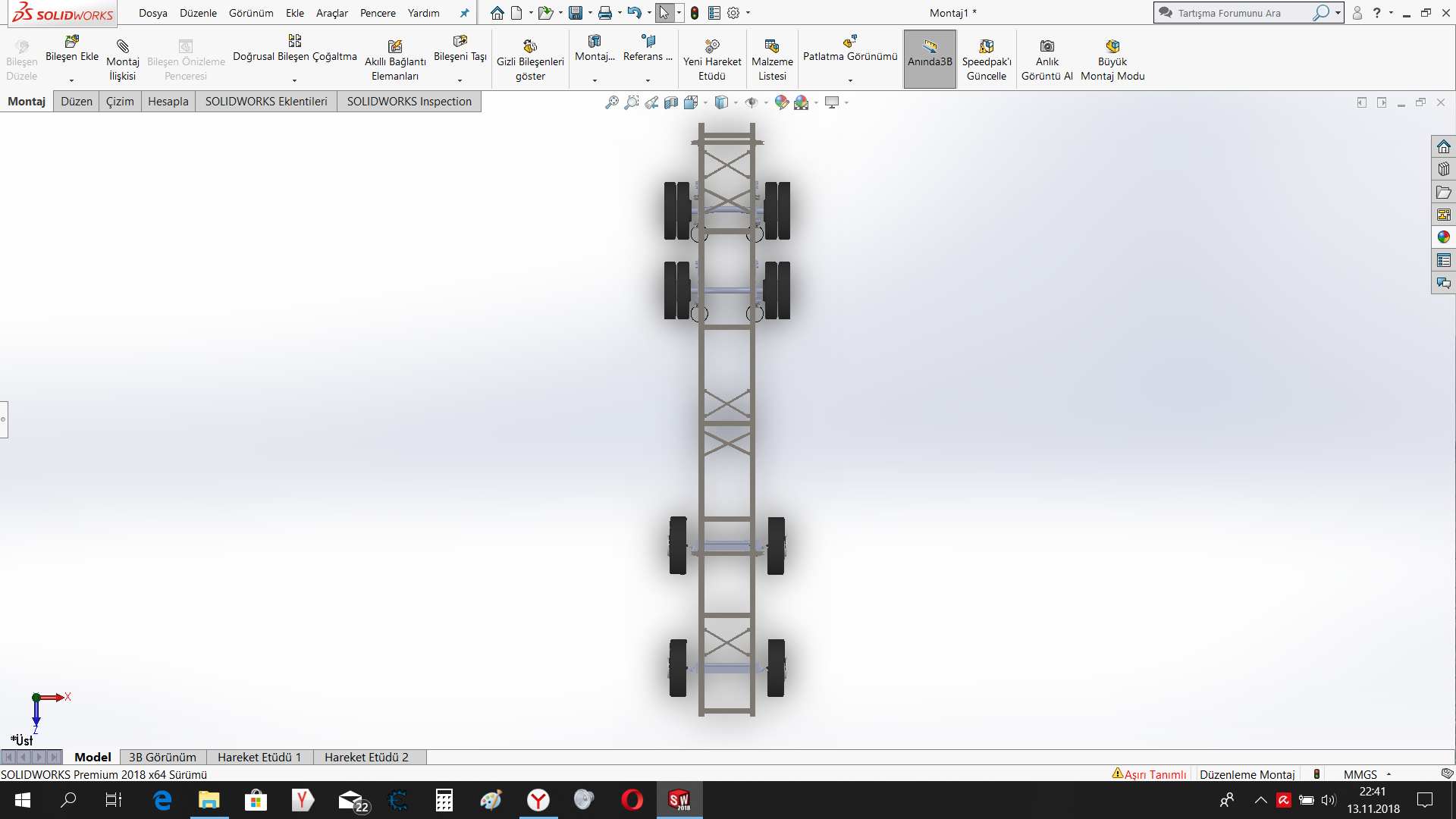Click the Save disk icon
Viewport: 1456px width, 819px height.
576,13
